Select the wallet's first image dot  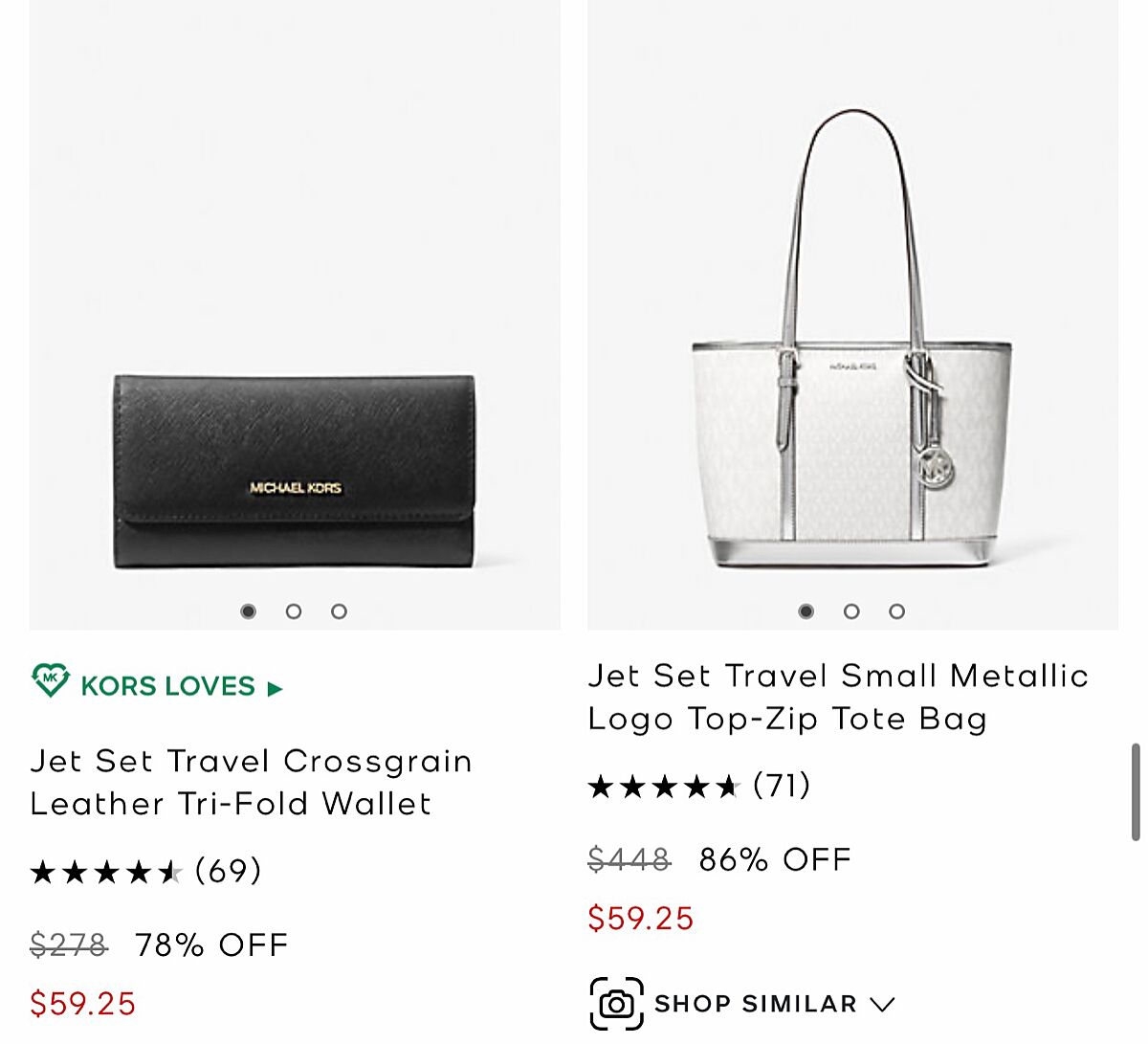pos(248,611)
